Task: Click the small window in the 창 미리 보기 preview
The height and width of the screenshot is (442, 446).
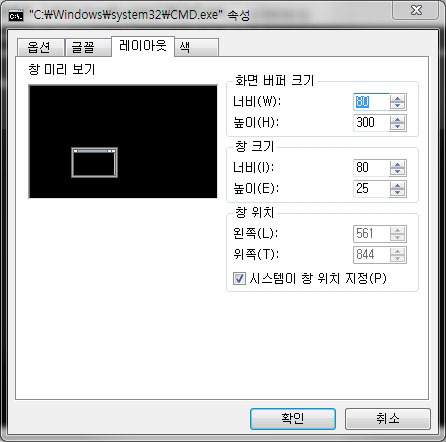Action: point(95,162)
